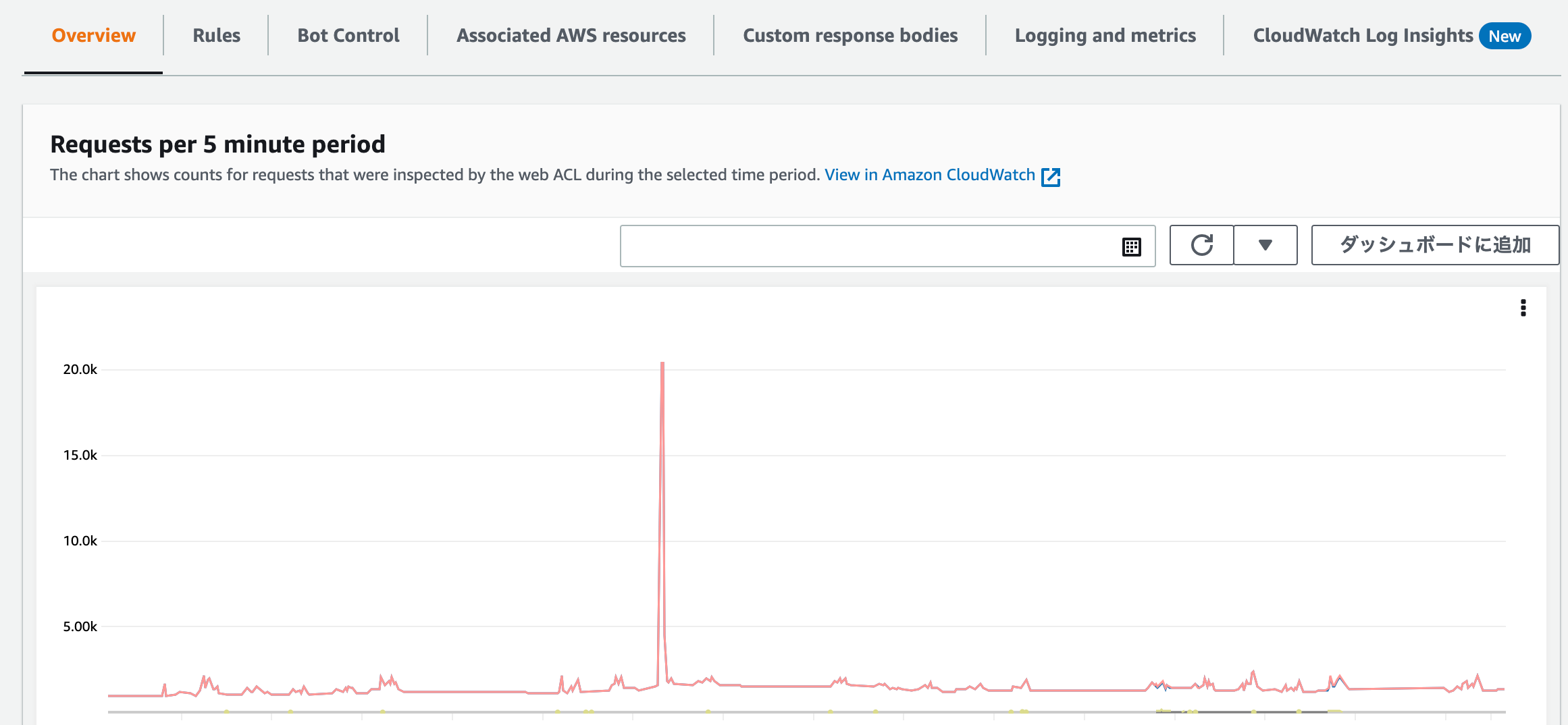The image size is (1568, 725).
Task: Click the calendar icon in date range field
Action: pos(1131,246)
